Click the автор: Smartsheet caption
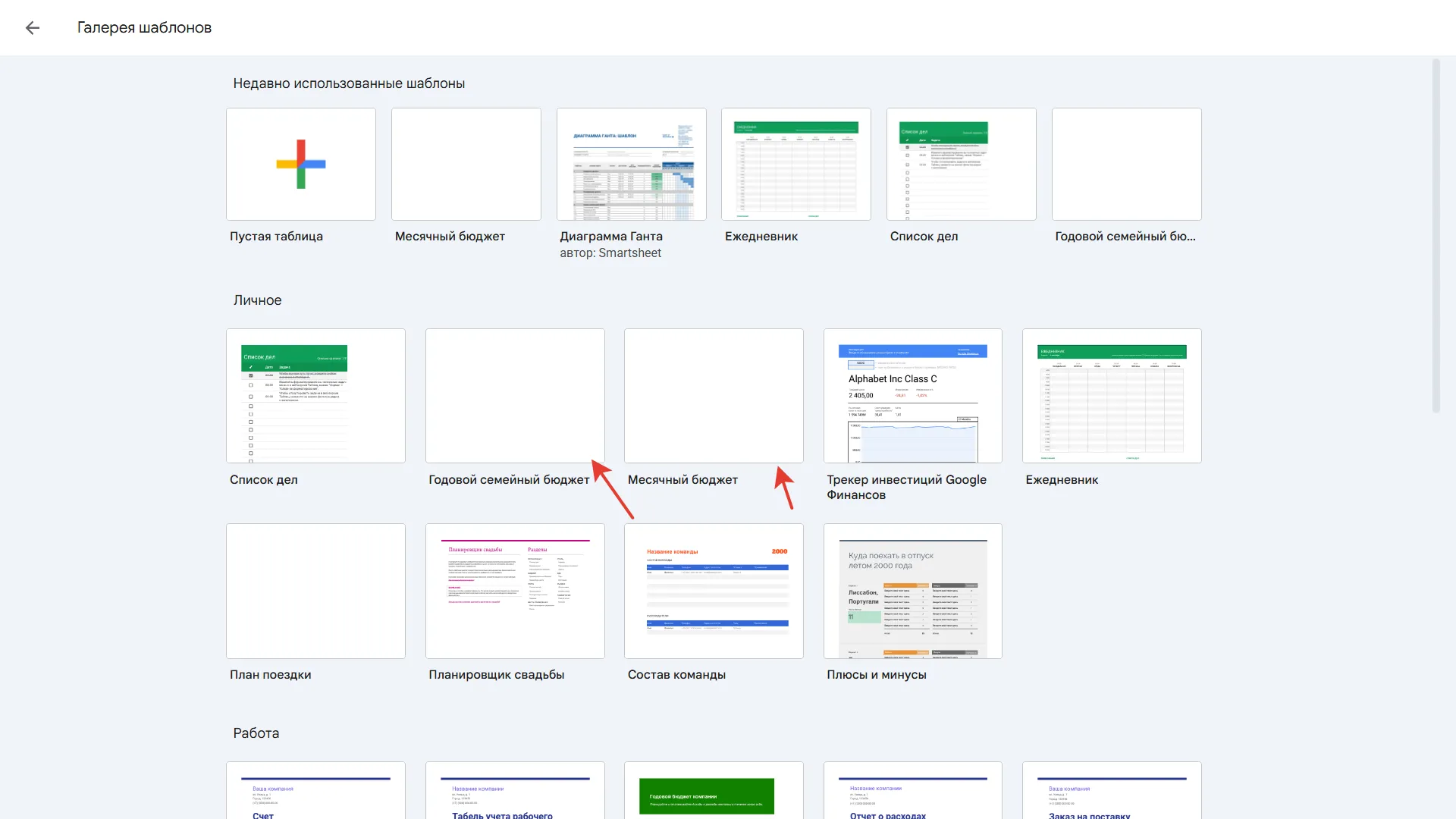This screenshot has width=1456, height=819. coord(610,253)
